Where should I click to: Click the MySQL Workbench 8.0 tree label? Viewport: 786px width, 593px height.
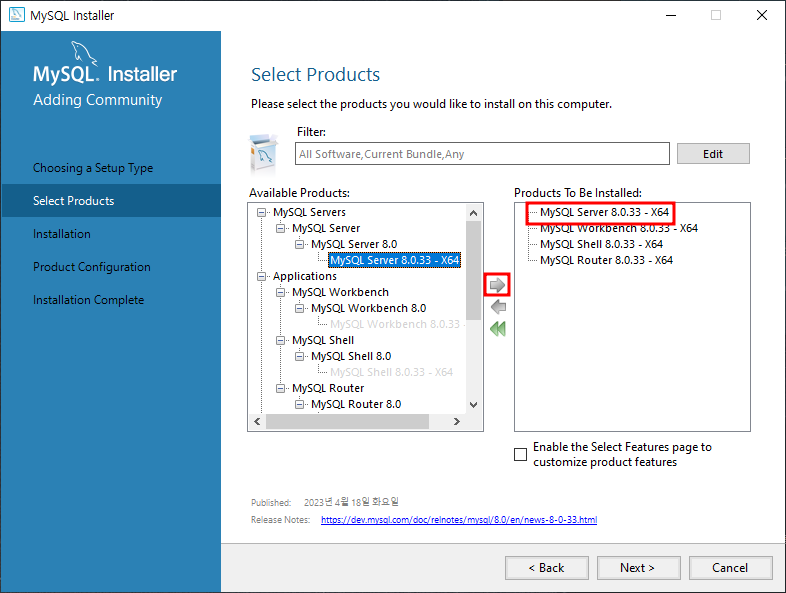pyautogui.click(x=368, y=308)
